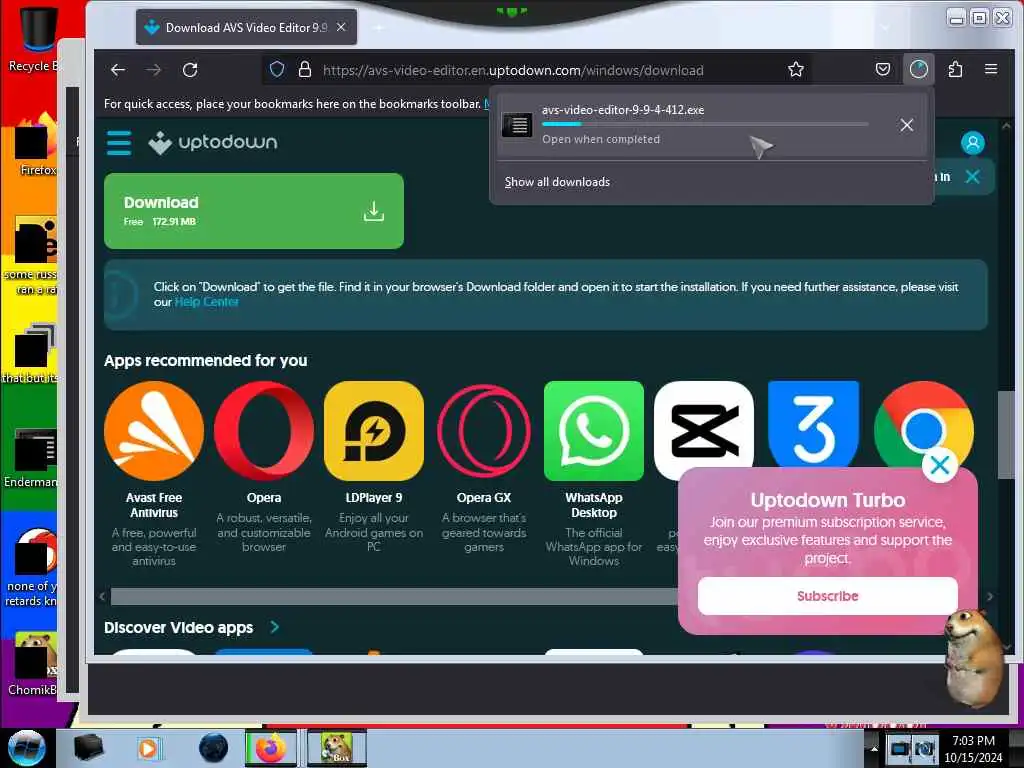Open the media player taskbar icon
Screen dimensions: 1024x768
pyautogui.click(x=149, y=748)
